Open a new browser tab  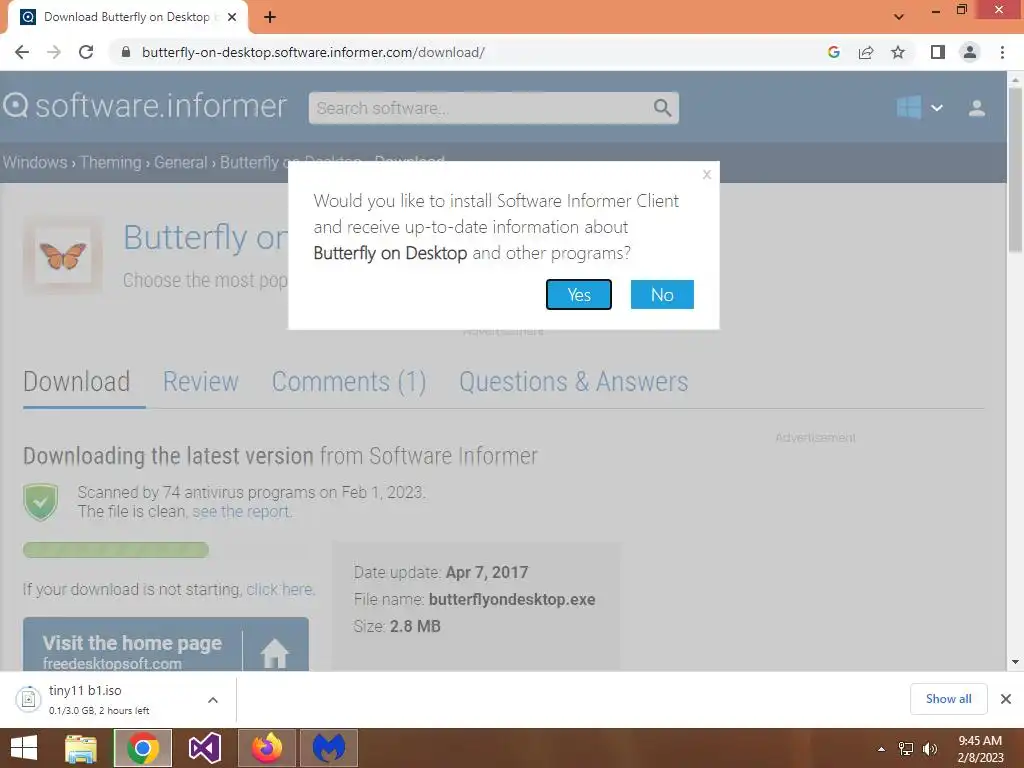(x=270, y=17)
